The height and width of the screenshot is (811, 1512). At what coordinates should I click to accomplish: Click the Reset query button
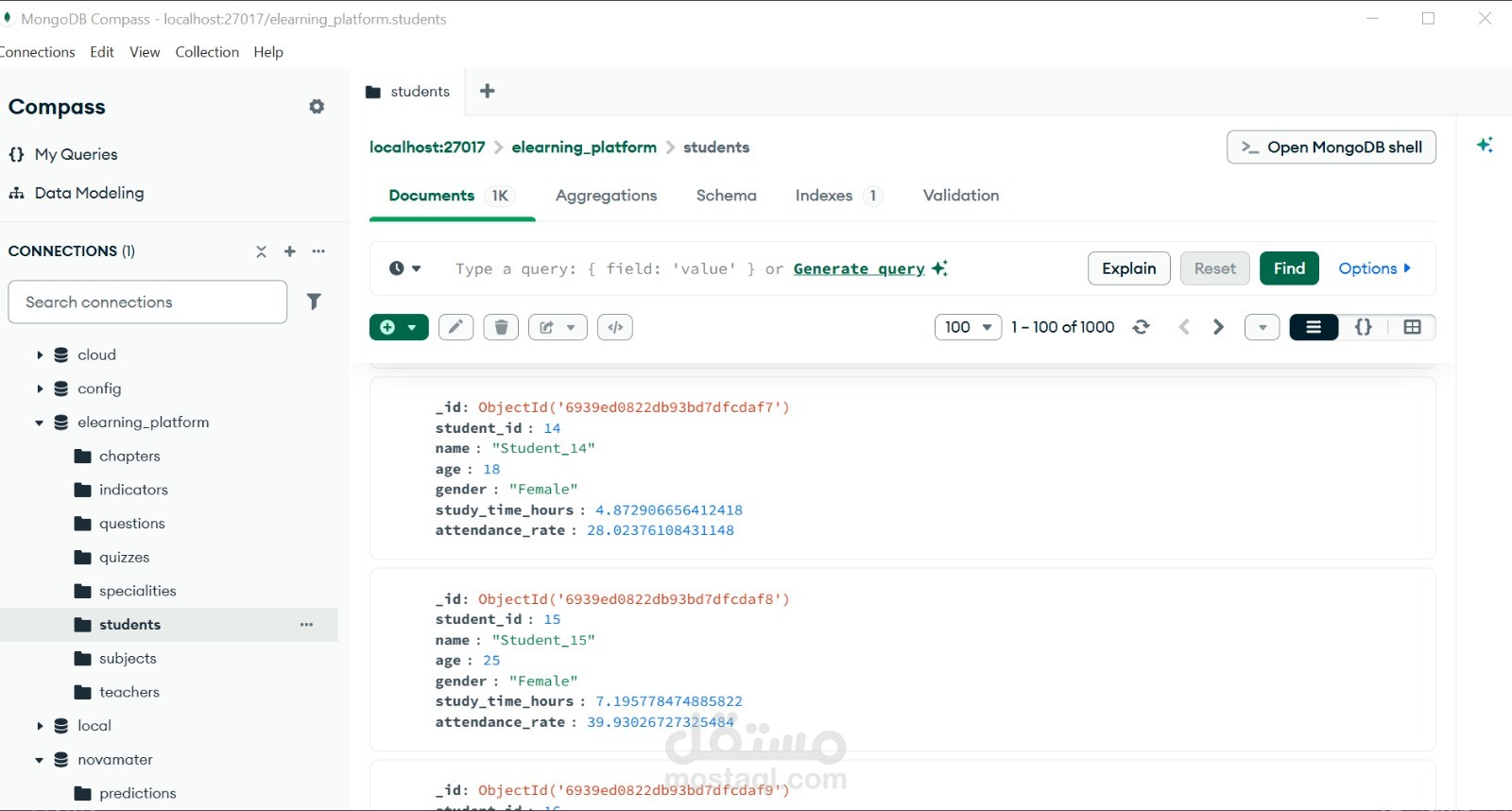pos(1215,268)
